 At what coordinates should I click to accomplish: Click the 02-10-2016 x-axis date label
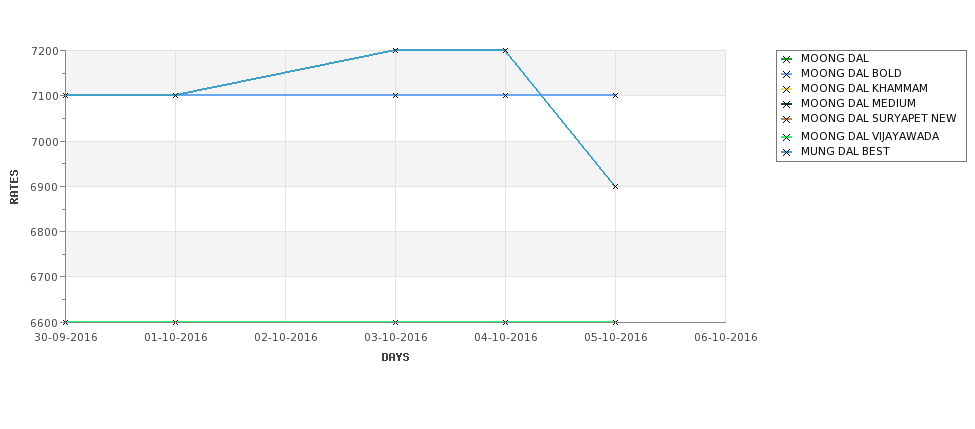[x=285, y=338]
